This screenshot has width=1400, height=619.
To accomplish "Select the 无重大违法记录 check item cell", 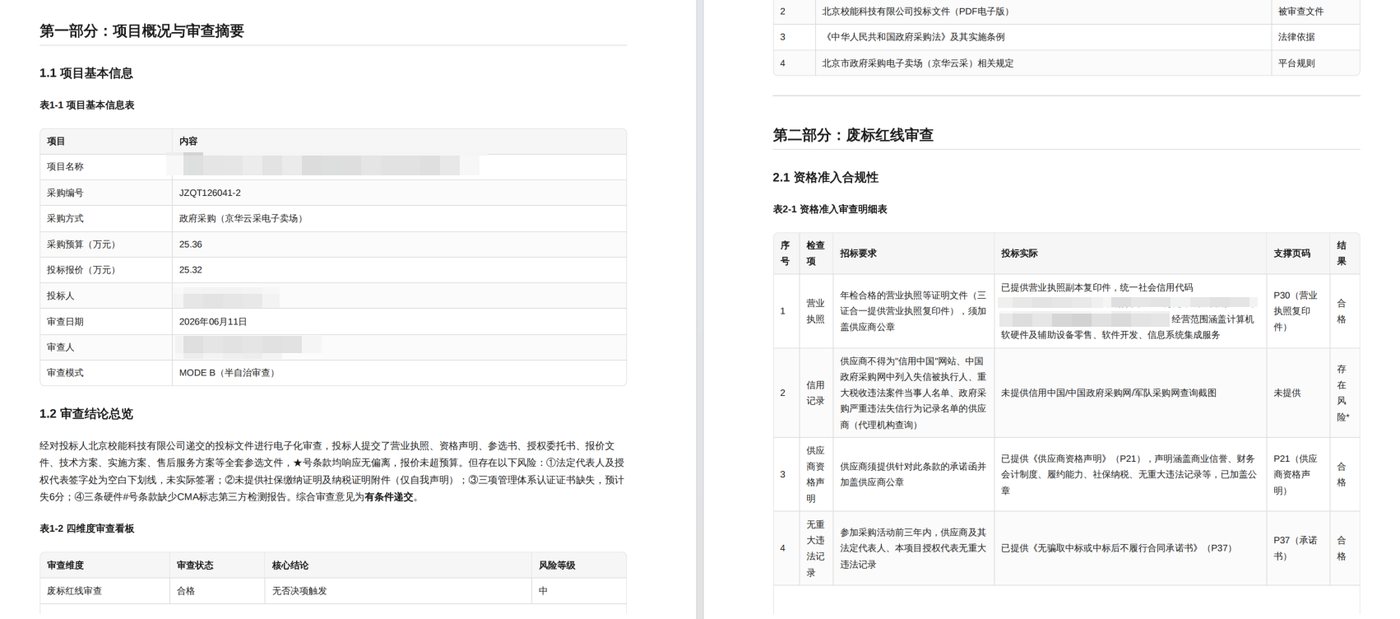I will (816, 547).
